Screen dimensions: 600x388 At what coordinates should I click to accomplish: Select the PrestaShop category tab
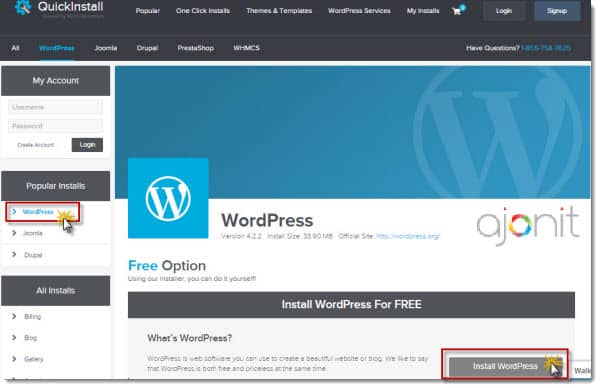coord(196,48)
